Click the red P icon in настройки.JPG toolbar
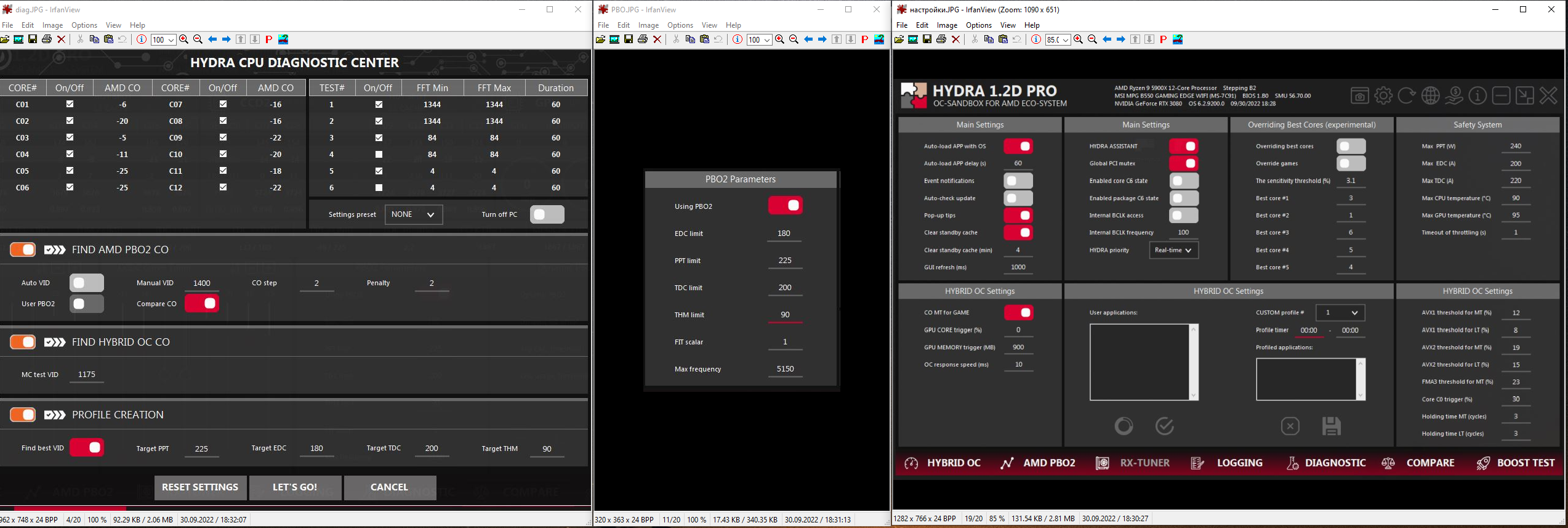Screen dimensions: 1568x528 point(1163,39)
